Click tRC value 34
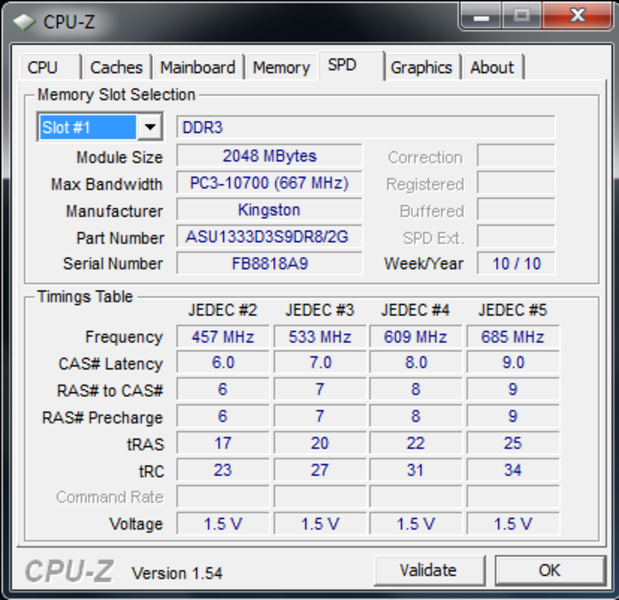This screenshot has height=600, width=619. coord(512,470)
